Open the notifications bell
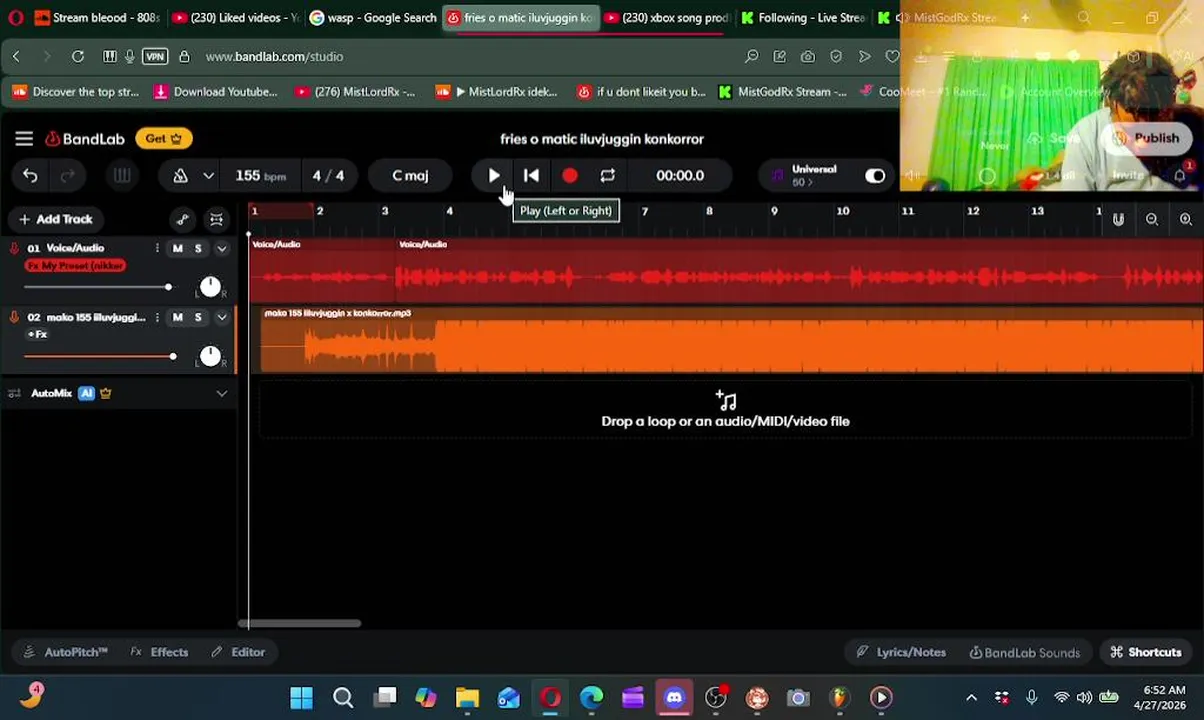Viewport: 1204px width, 720px height. pyautogui.click(x=1181, y=175)
